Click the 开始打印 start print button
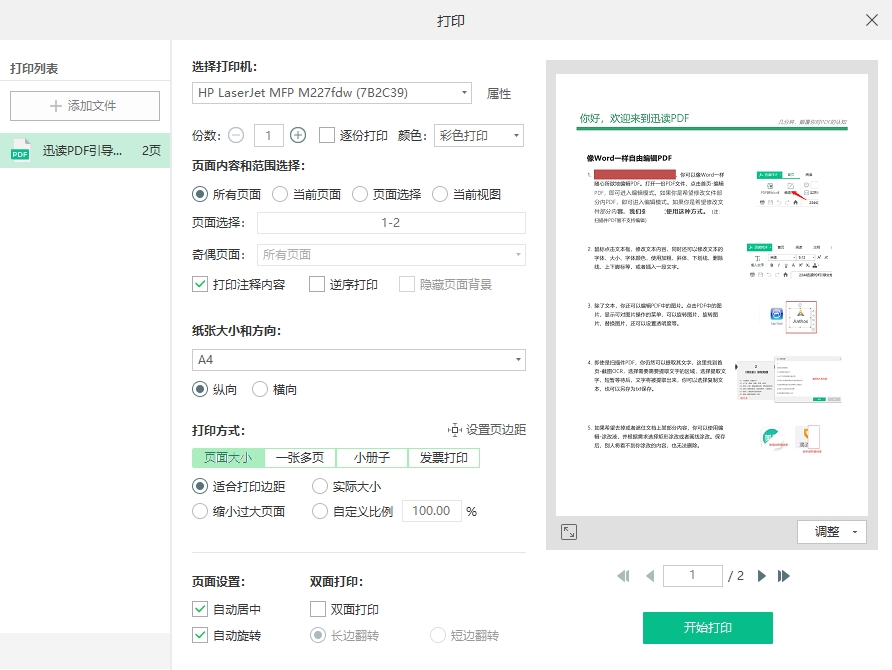Image resolution: width=892 pixels, height=670 pixels. coord(707,628)
